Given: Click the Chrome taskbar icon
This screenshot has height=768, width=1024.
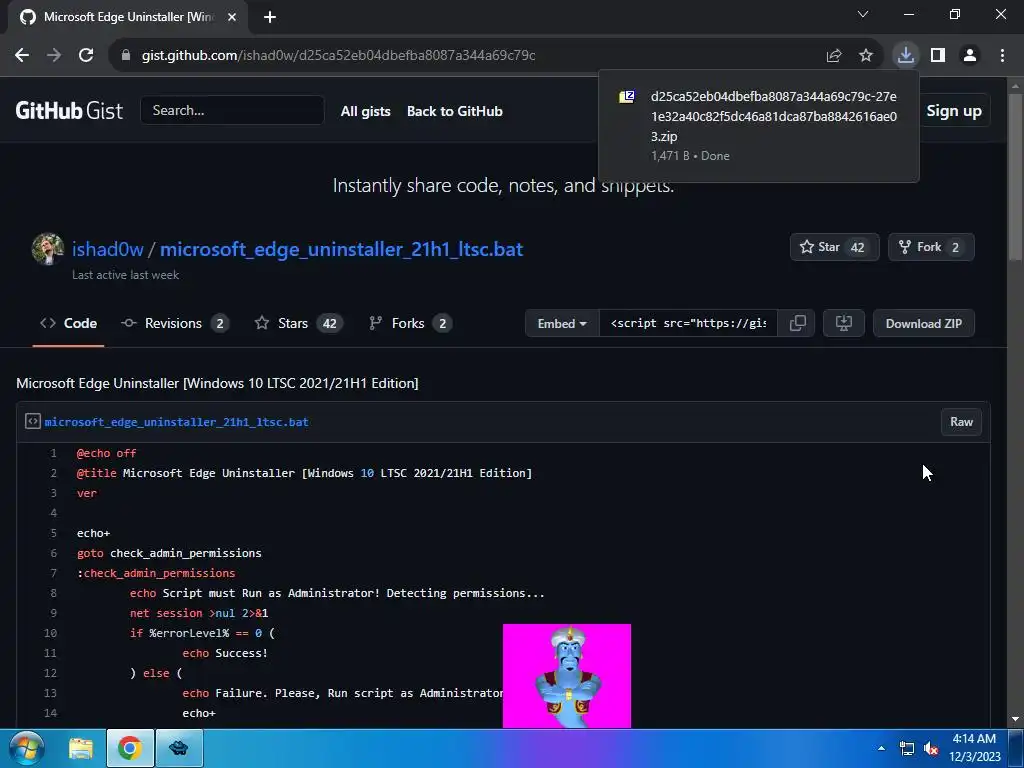Looking at the screenshot, I should 130,748.
